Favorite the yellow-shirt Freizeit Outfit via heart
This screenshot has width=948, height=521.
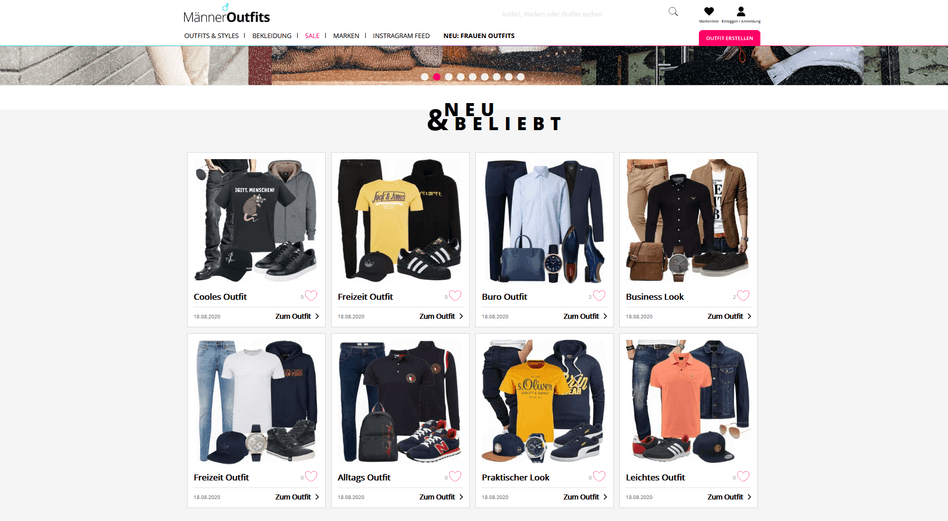click(x=455, y=296)
